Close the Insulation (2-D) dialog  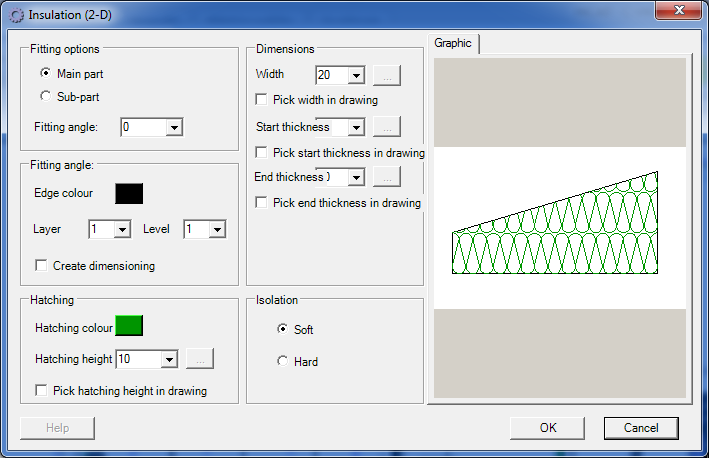point(679,10)
